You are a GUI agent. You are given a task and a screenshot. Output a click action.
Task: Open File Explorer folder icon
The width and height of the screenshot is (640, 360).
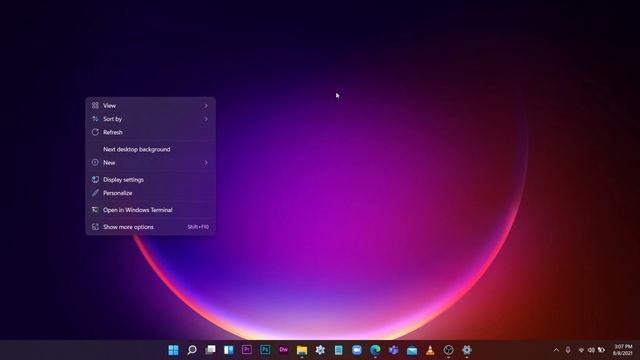click(x=302, y=350)
